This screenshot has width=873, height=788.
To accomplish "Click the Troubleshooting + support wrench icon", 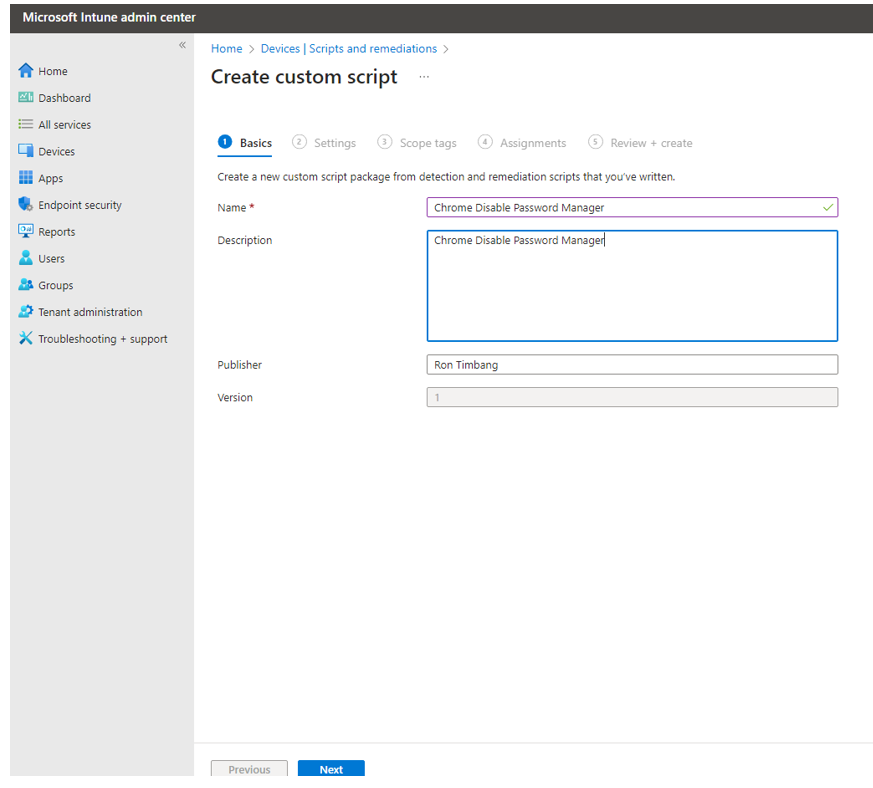I will pyautogui.click(x=26, y=338).
